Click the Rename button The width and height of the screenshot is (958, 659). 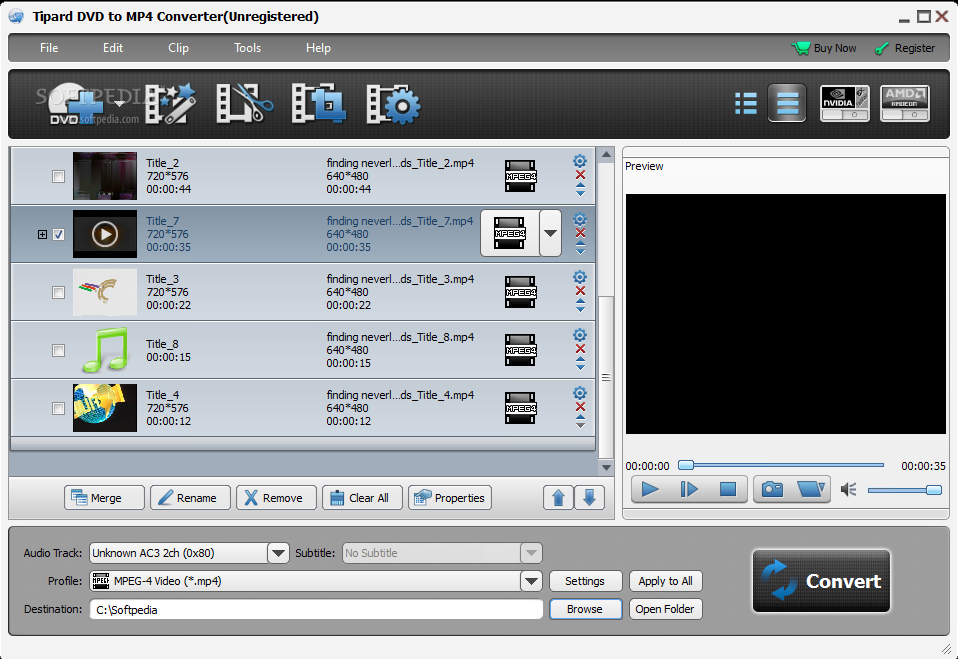click(191, 498)
